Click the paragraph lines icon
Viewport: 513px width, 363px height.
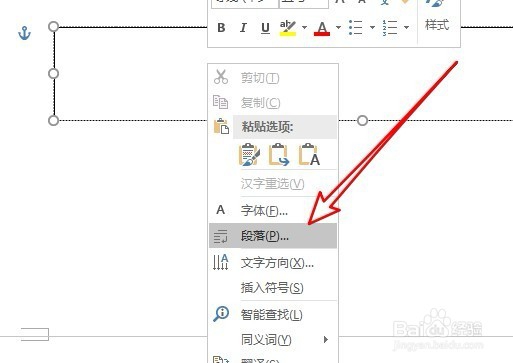pyautogui.click(x=220, y=236)
